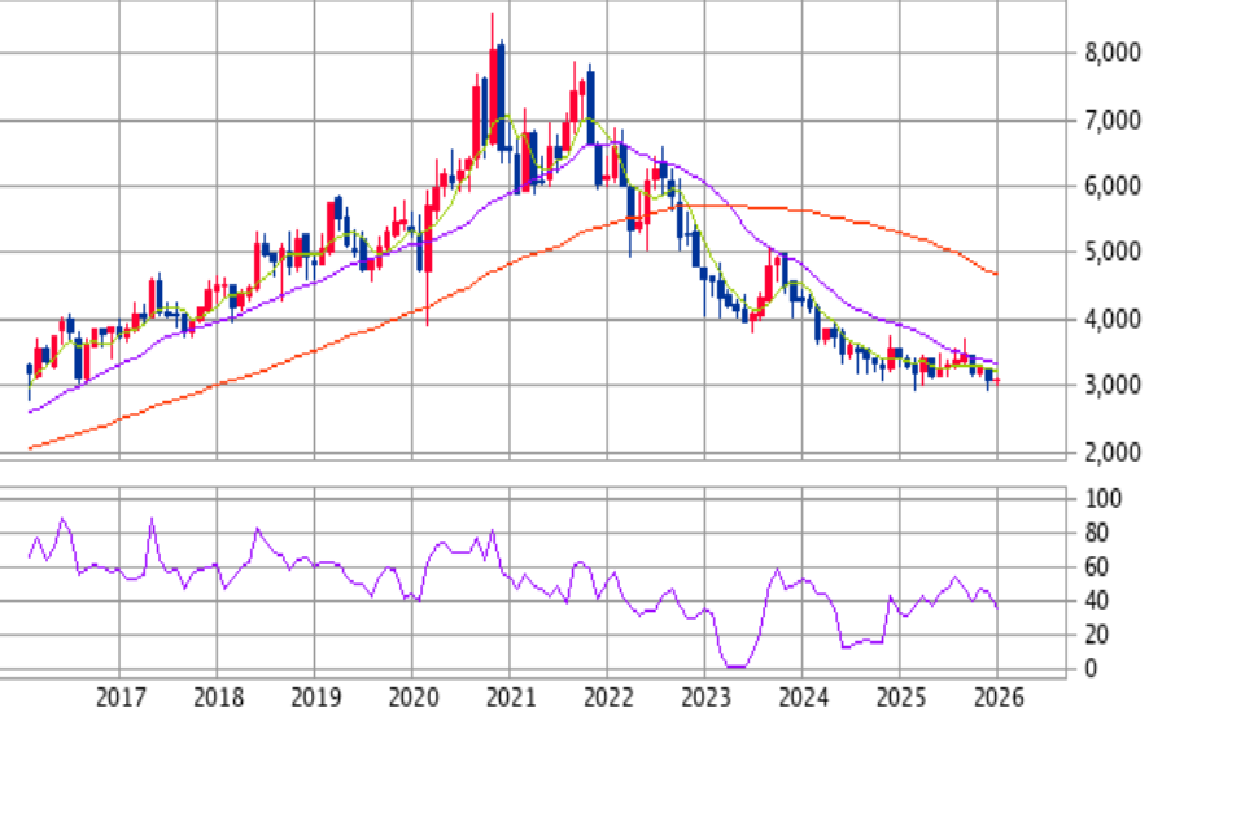The image size is (1260, 815).
Task: Click the orange moving average line's left start
Action: coord(31,448)
